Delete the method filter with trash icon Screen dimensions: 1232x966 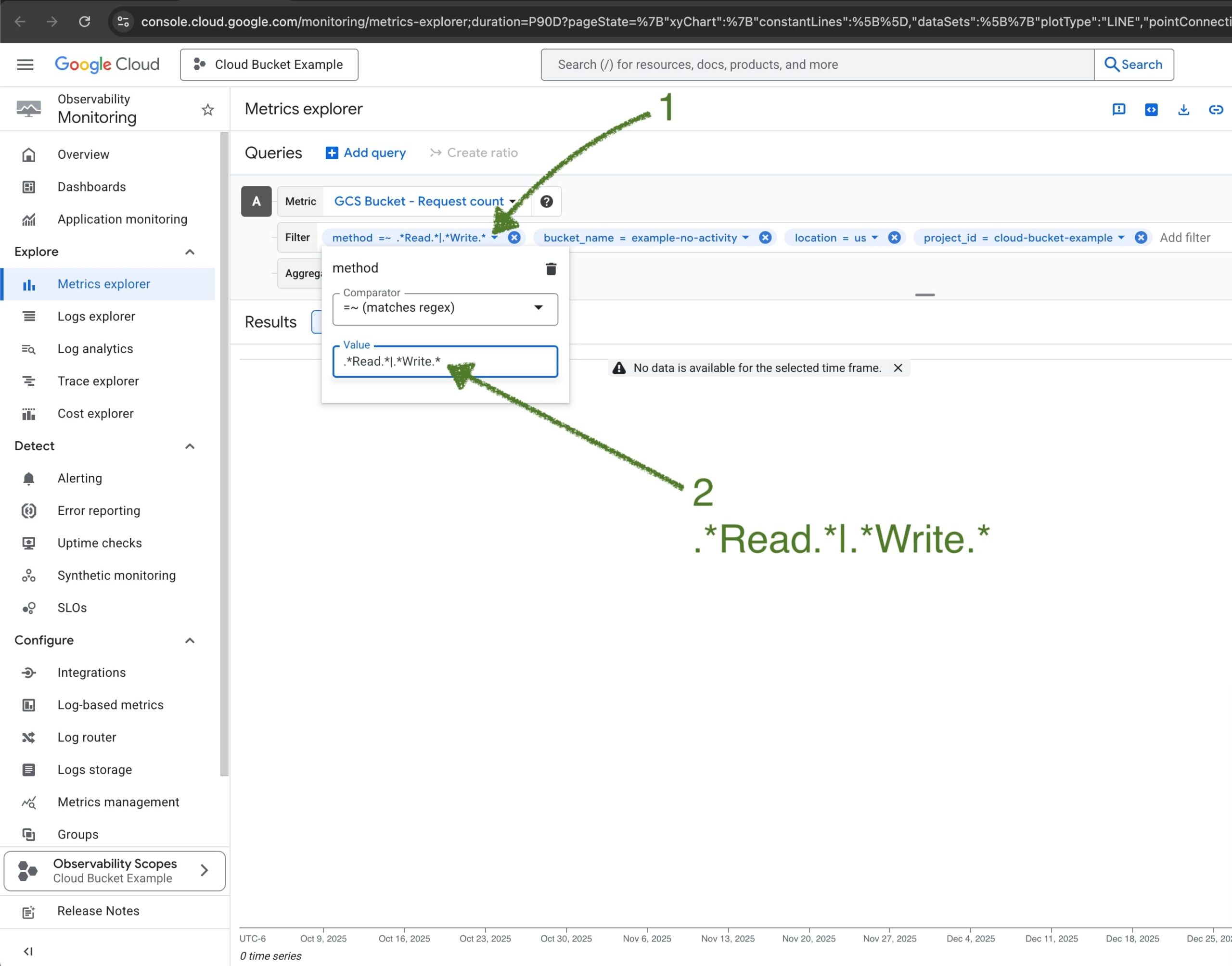[551, 268]
